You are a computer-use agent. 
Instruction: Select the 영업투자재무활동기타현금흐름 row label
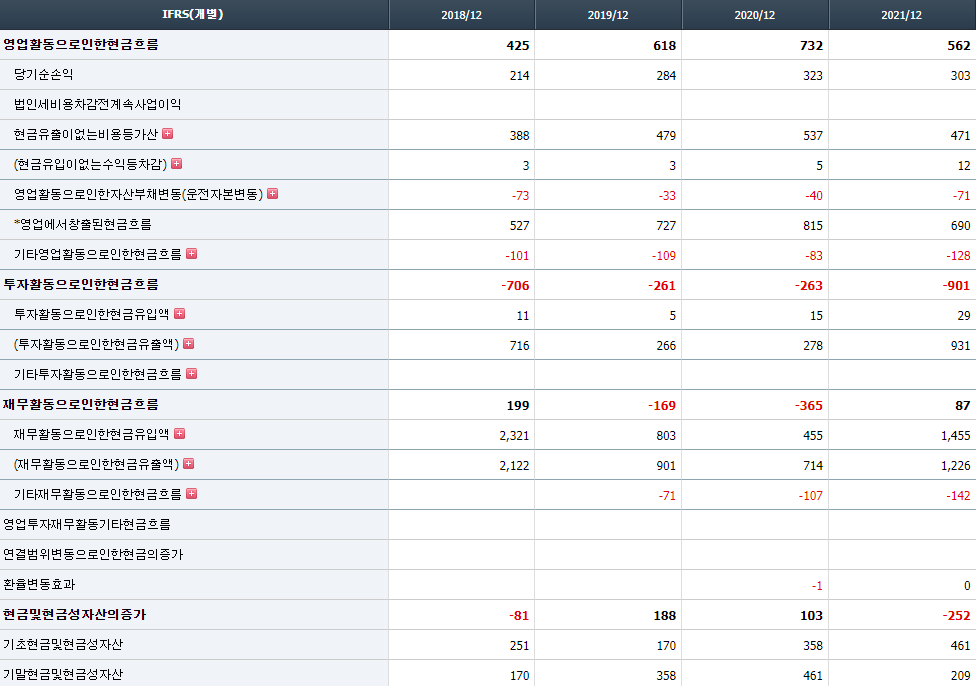tap(86, 524)
